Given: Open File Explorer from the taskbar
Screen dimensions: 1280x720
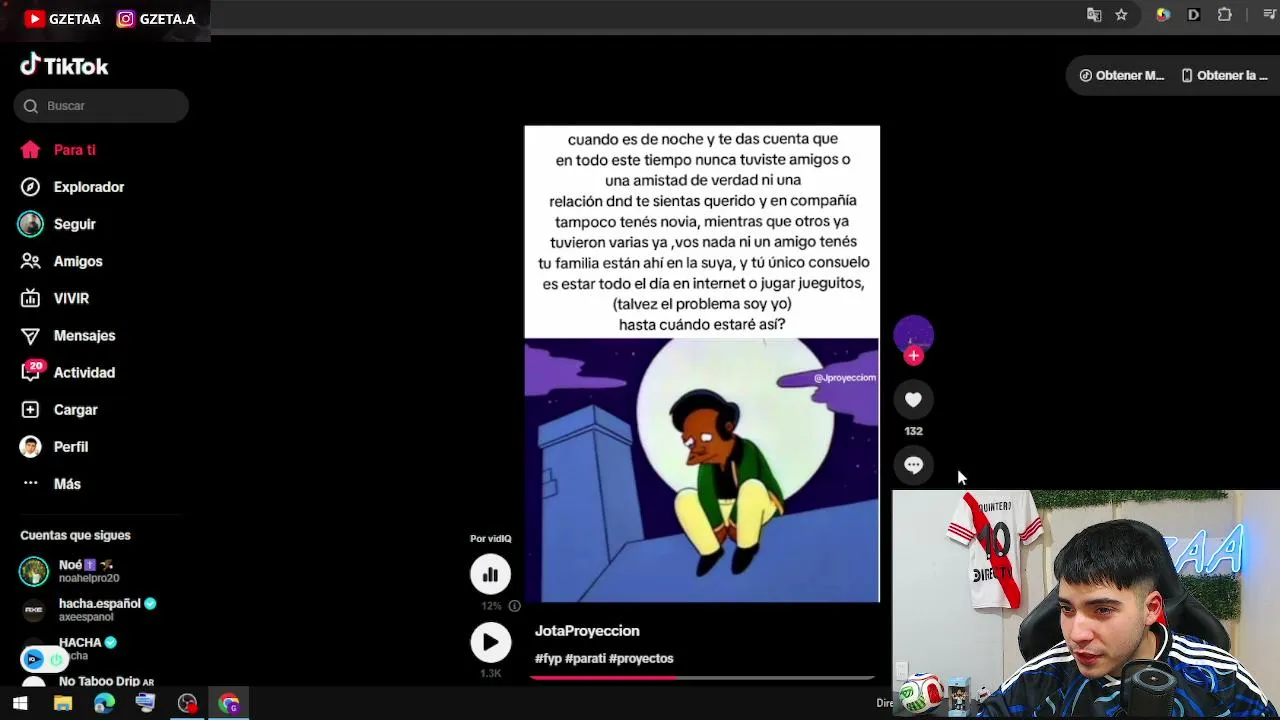Looking at the screenshot, I should click(x=63, y=704).
